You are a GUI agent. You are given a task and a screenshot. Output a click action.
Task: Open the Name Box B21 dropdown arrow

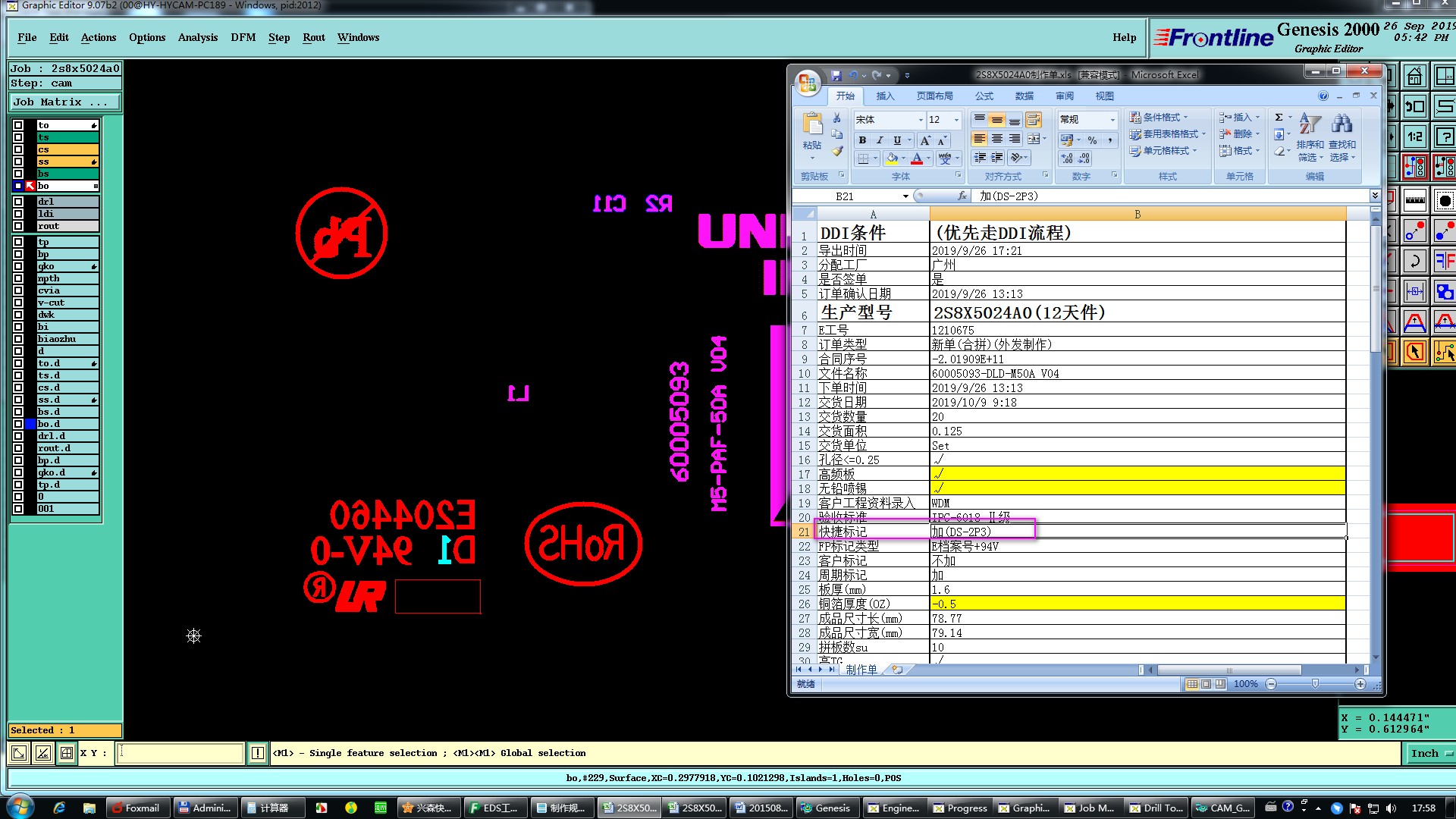point(905,196)
